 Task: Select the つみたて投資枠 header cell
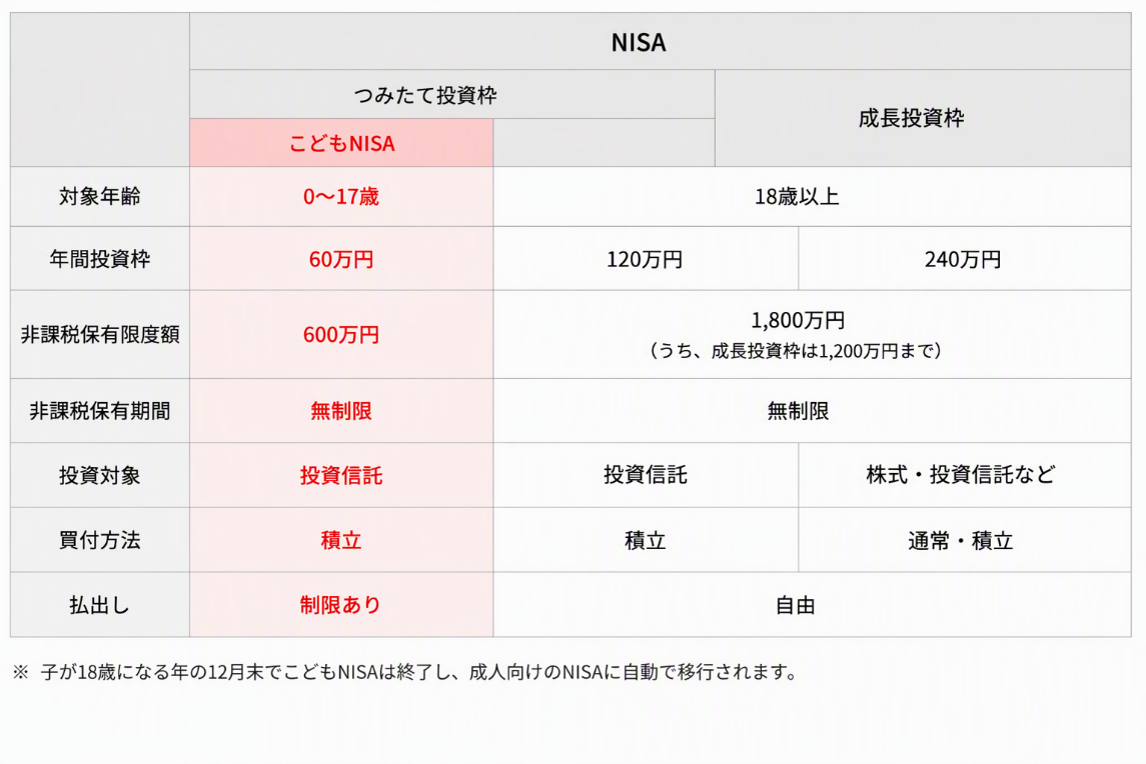tap(452, 94)
